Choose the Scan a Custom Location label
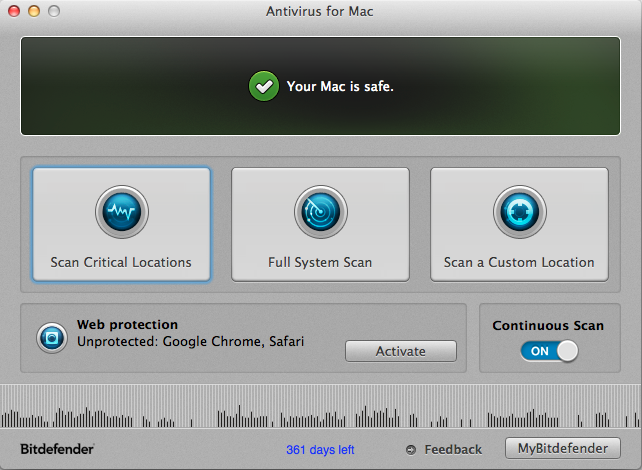Screen dimensions: 642x470 (519, 262)
